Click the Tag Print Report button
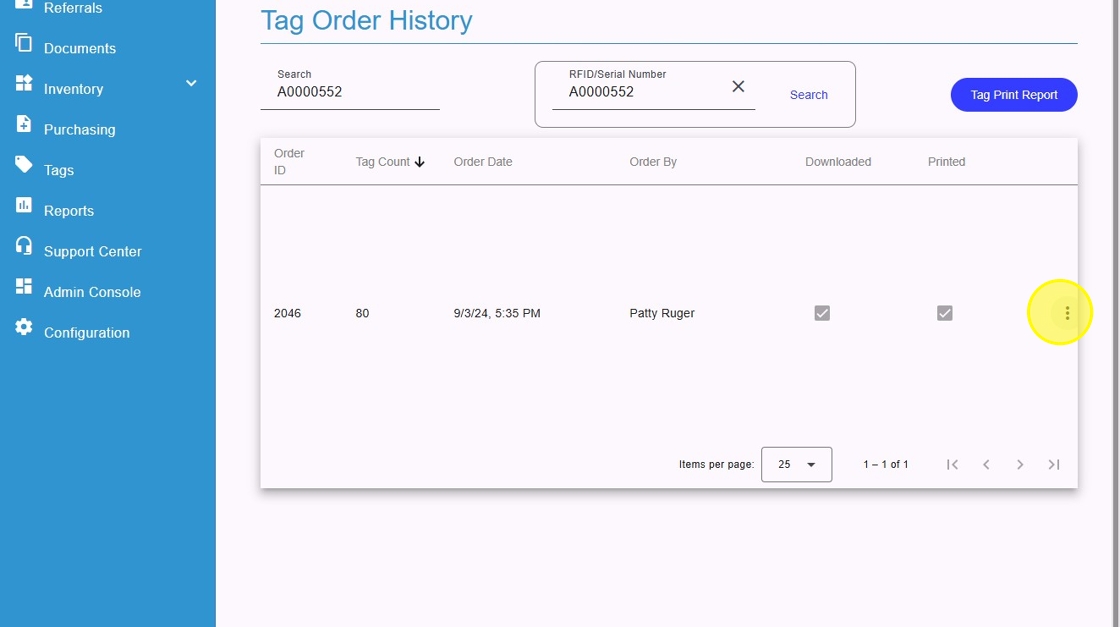Screen dimensions: 1120x627 click(1013, 95)
